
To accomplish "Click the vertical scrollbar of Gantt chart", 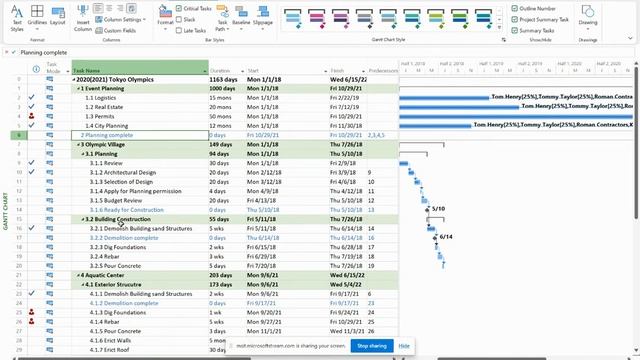I will point(636,143).
